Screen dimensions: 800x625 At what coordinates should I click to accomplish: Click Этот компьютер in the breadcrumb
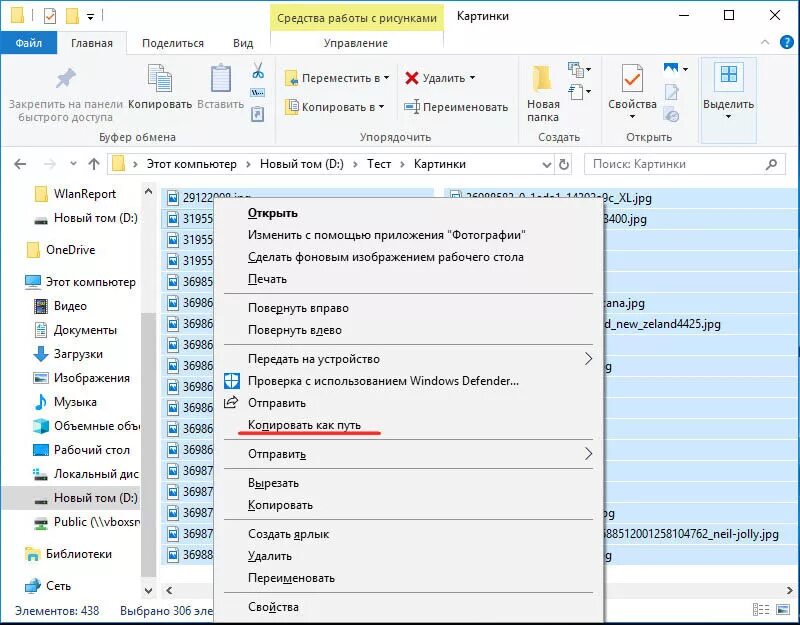[x=192, y=164]
